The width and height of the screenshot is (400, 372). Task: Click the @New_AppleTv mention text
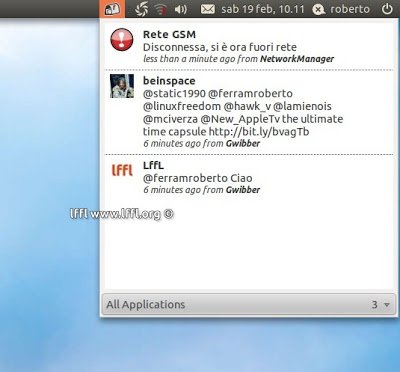click(x=240, y=119)
